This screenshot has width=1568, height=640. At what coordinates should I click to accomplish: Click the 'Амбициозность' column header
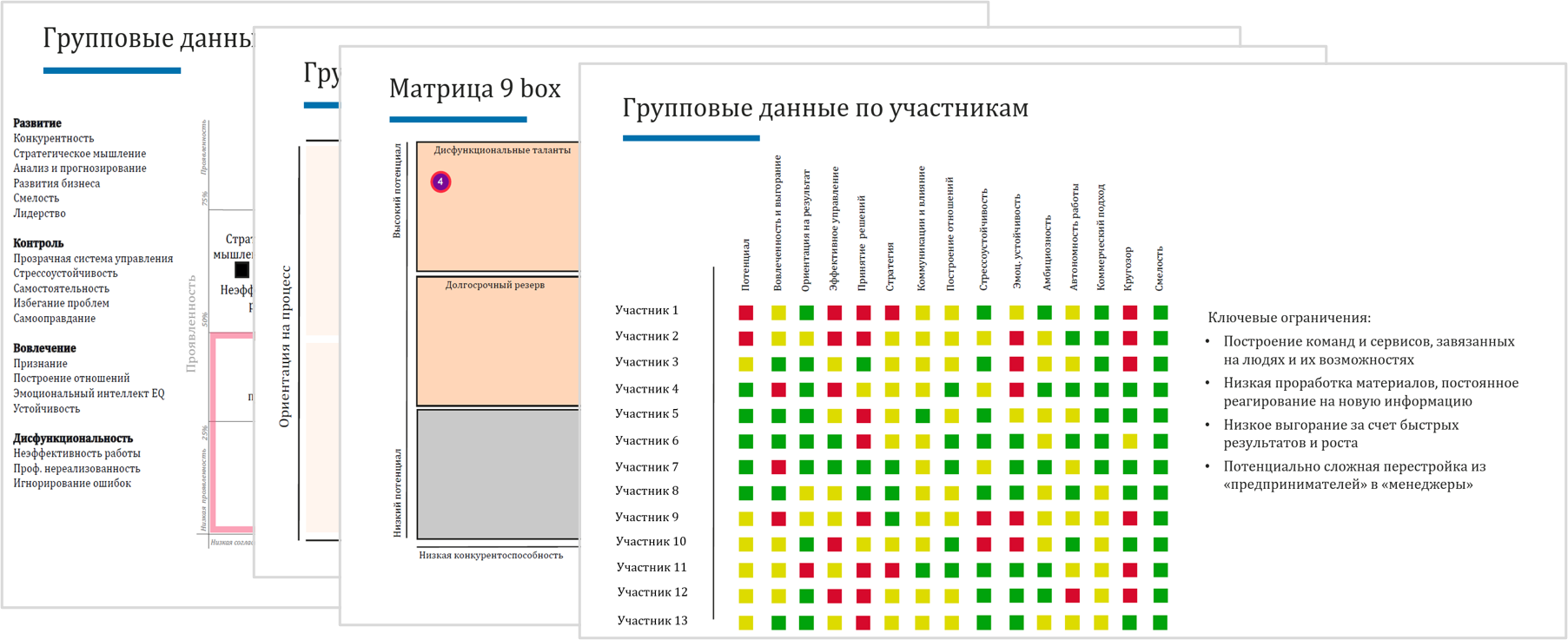pyautogui.click(x=1047, y=254)
